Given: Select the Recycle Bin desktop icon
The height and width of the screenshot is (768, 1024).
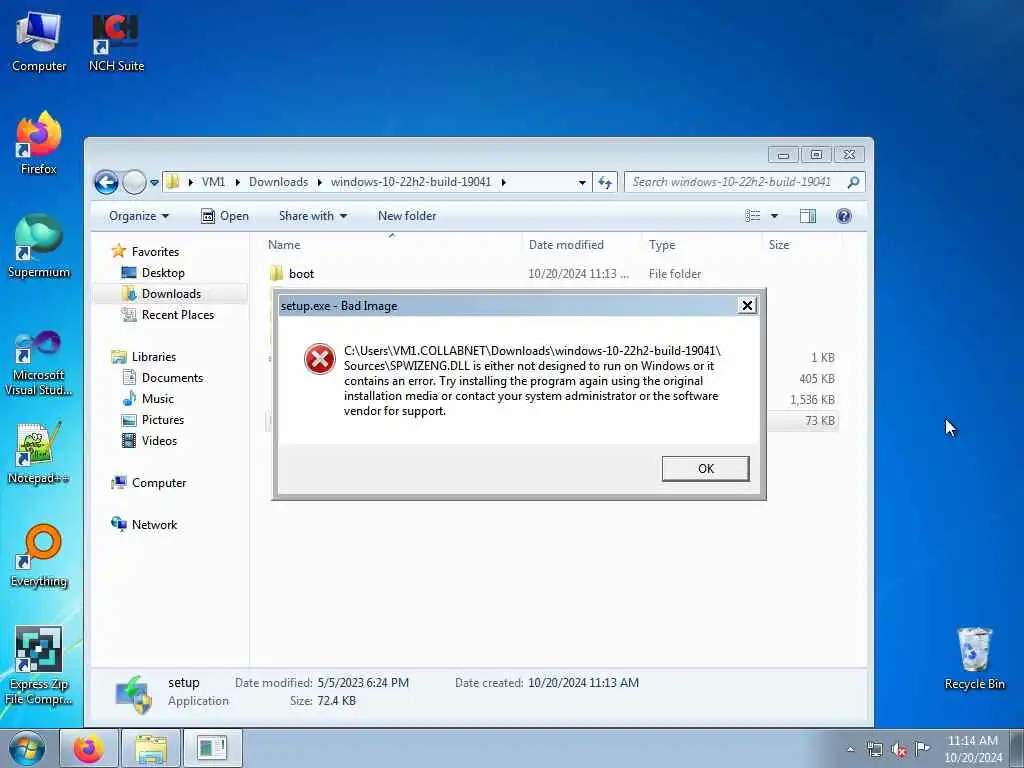Looking at the screenshot, I should pos(974,658).
